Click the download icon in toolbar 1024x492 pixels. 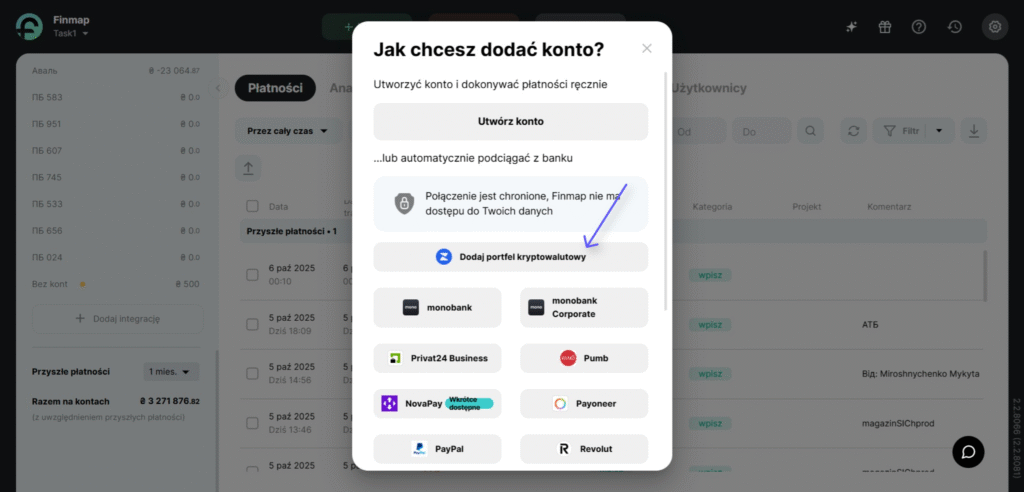(x=974, y=131)
